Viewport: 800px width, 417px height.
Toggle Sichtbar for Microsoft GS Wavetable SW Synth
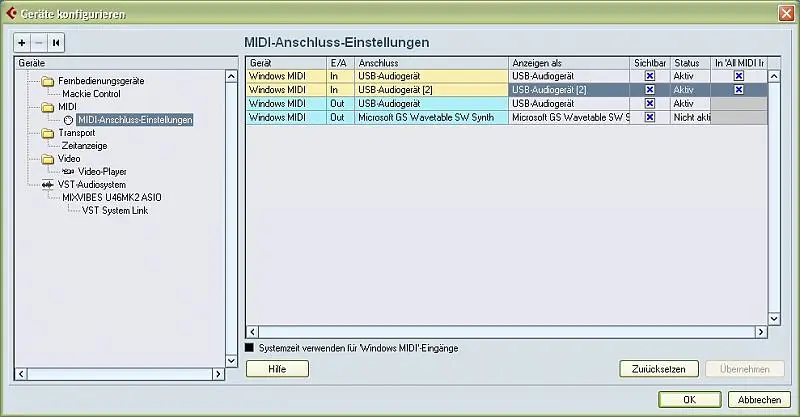(x=649, y=117)
